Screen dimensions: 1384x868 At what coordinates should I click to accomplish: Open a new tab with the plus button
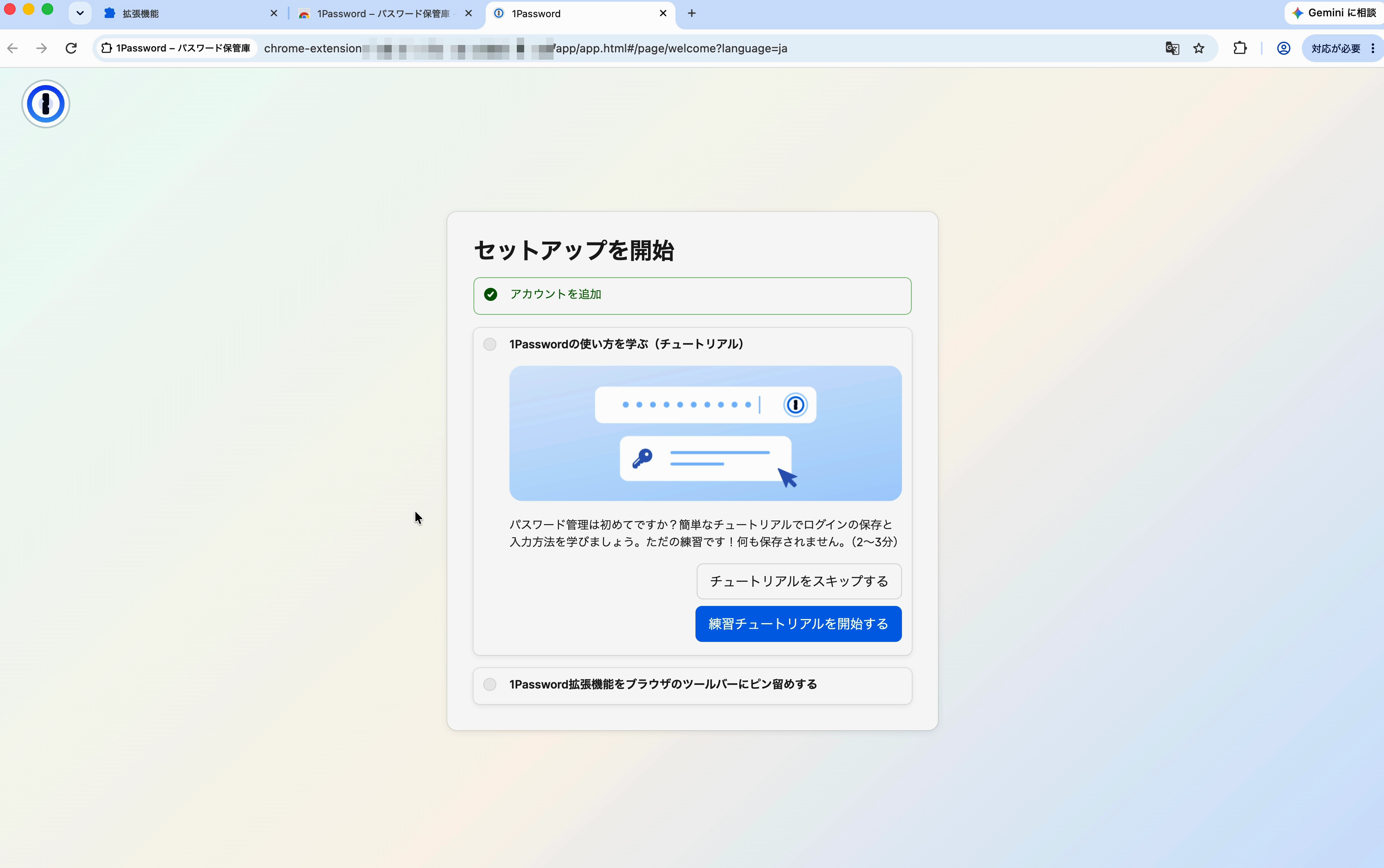pyautogui.click(x=692, y=13)
